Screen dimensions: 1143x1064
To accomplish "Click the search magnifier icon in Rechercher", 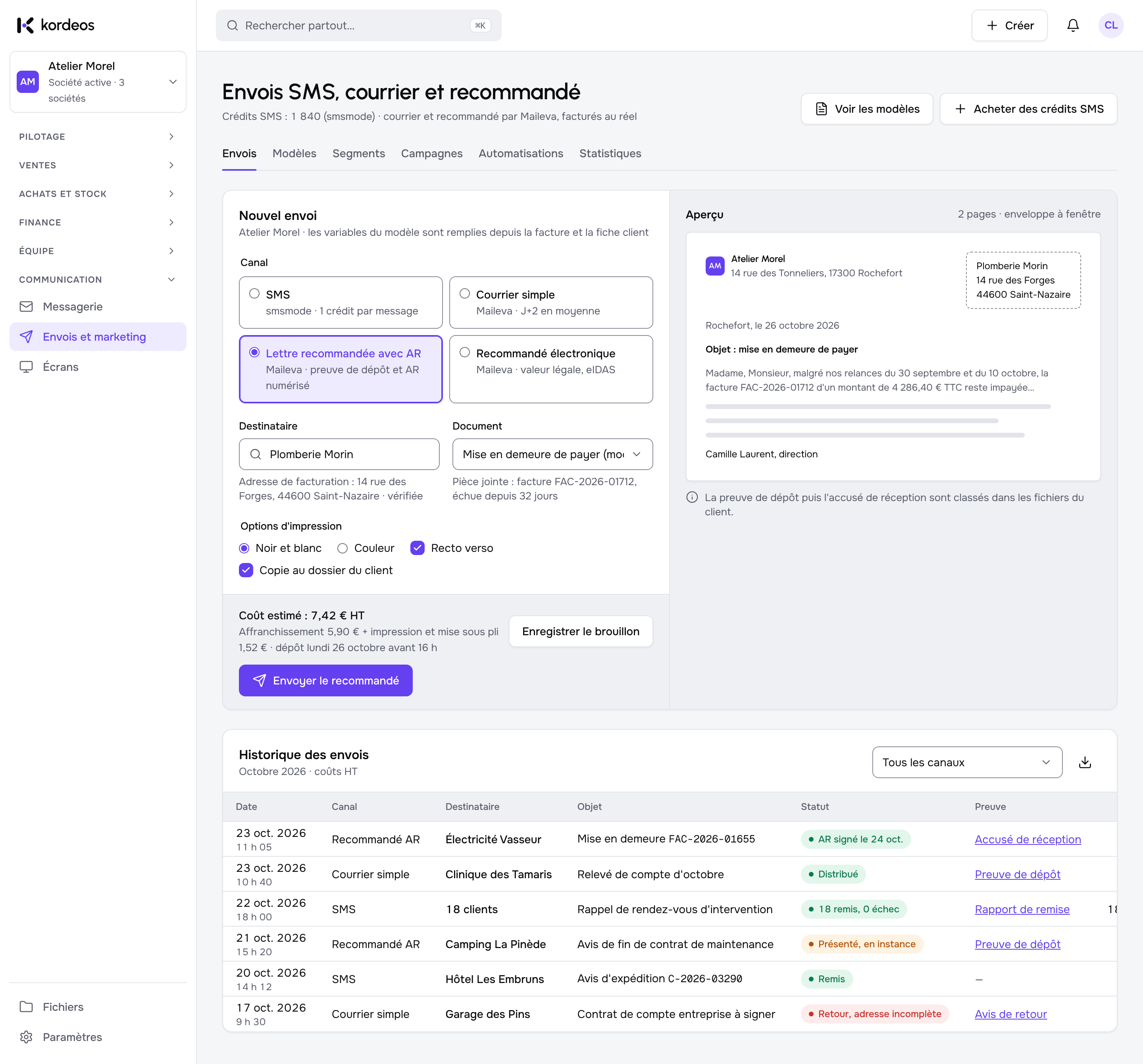I will [232, 25].
